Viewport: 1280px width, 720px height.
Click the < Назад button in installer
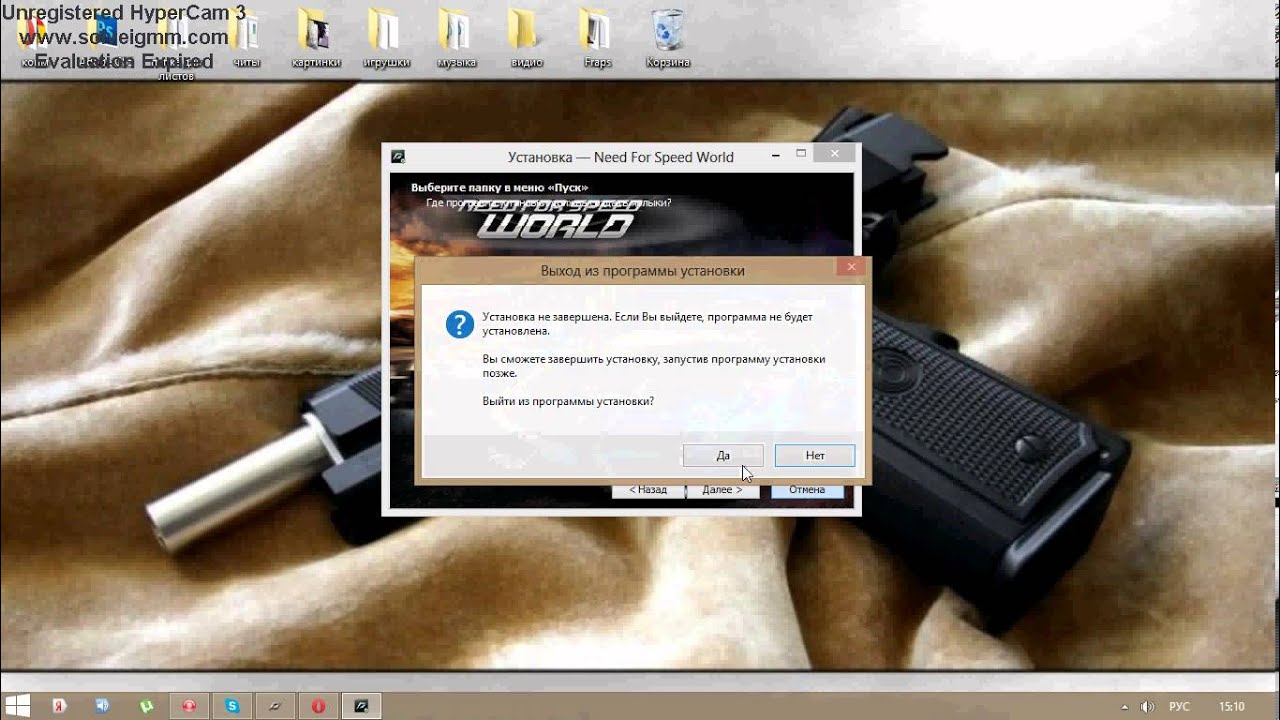(648, 490)
